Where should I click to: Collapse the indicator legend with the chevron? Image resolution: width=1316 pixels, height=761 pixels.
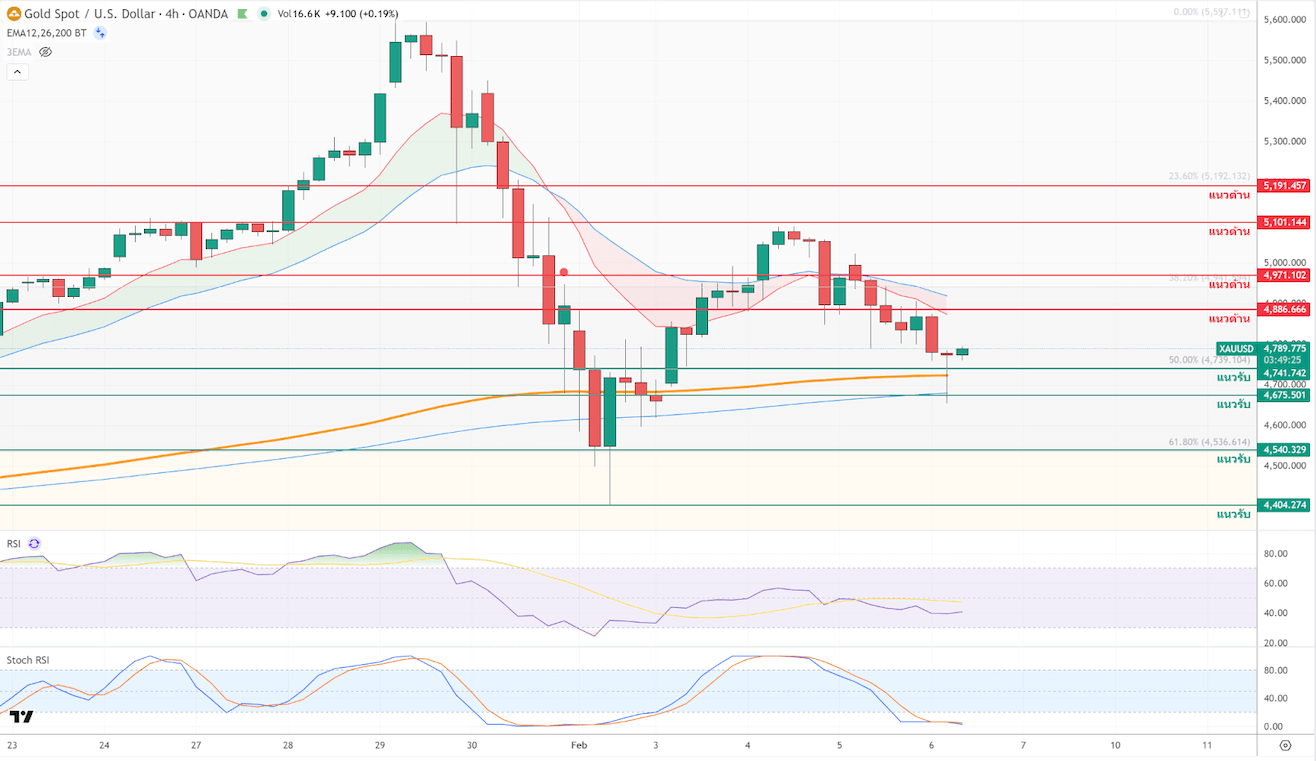coord(17,72)
